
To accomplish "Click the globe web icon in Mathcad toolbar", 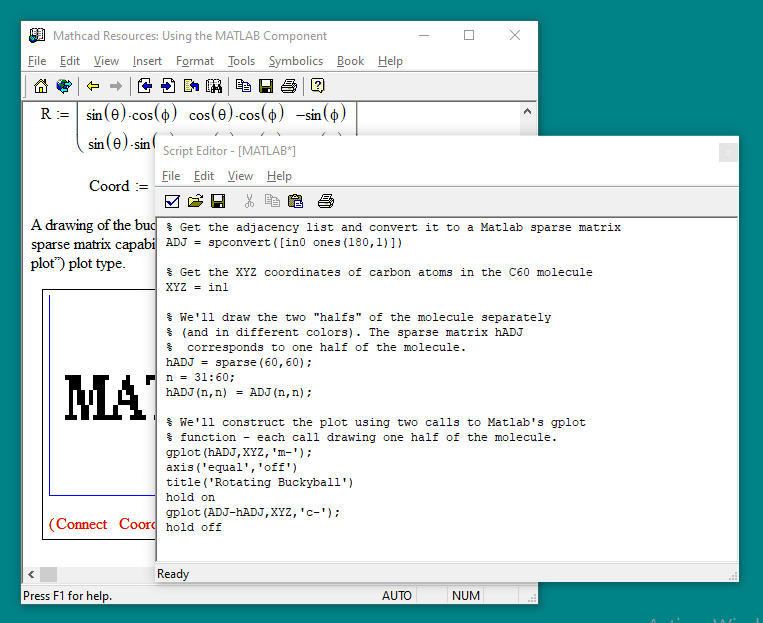I will (63, 86).
